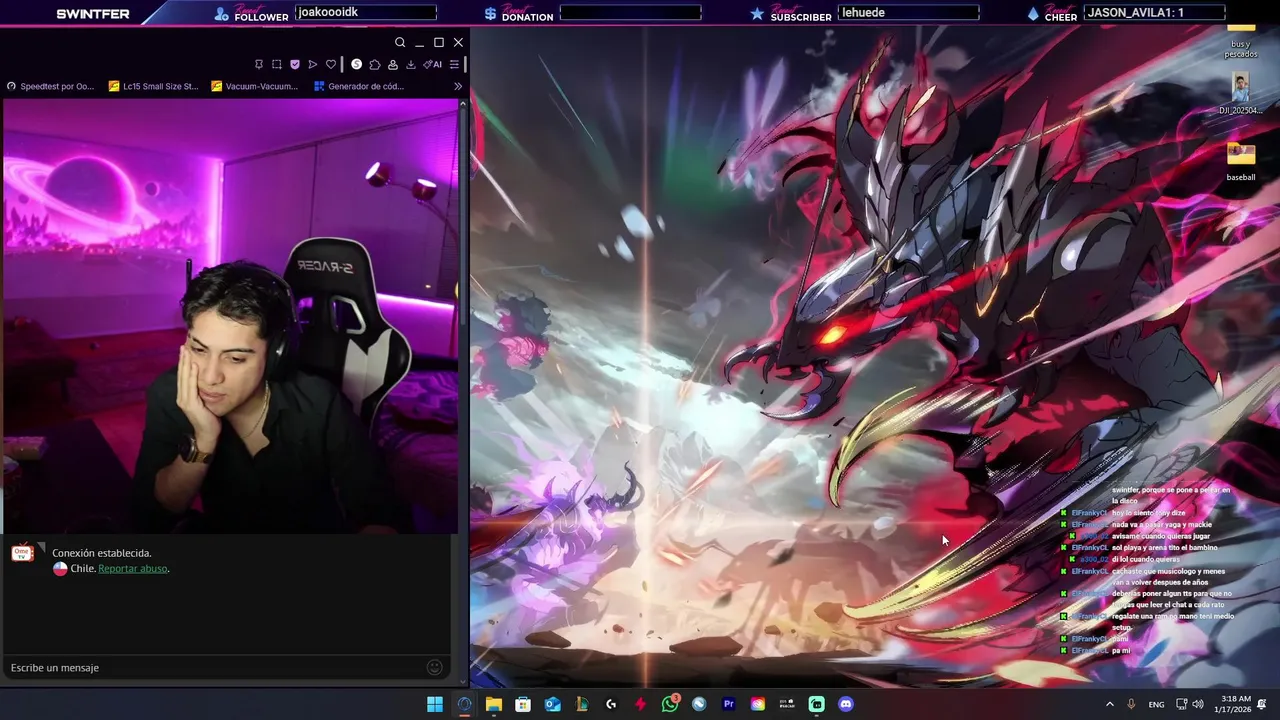Click the Ome TV logo in chat
This screenshot has width=1280, height=720.
click(22, 553)
